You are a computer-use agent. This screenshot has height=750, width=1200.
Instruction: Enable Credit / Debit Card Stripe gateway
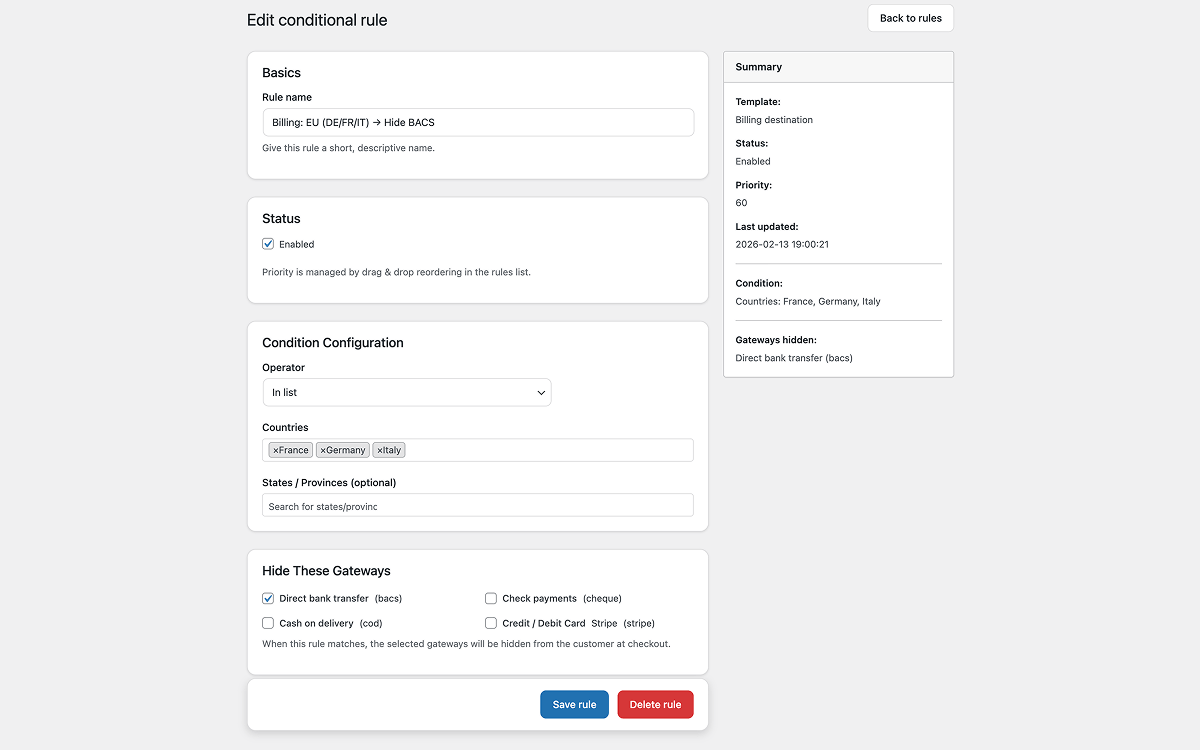pos(491,622)
